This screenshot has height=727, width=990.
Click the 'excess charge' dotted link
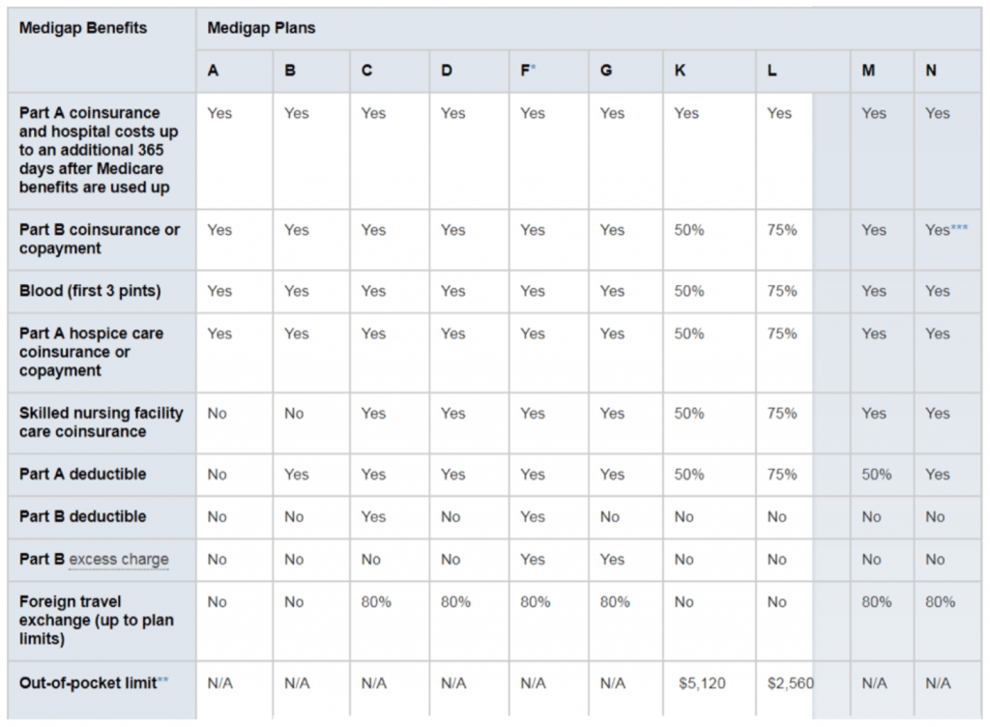(x=118, y=560)
